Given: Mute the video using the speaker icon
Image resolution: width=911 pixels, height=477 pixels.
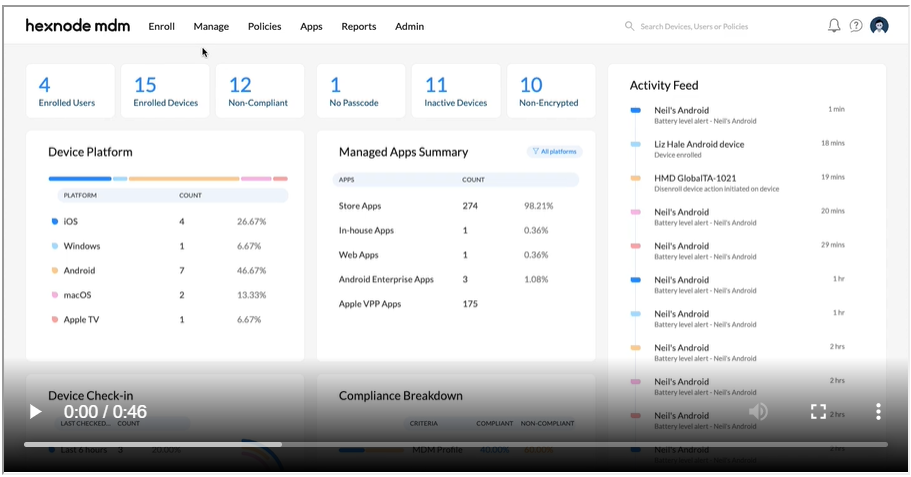Looking at the screenshot, I should (758, 411).
